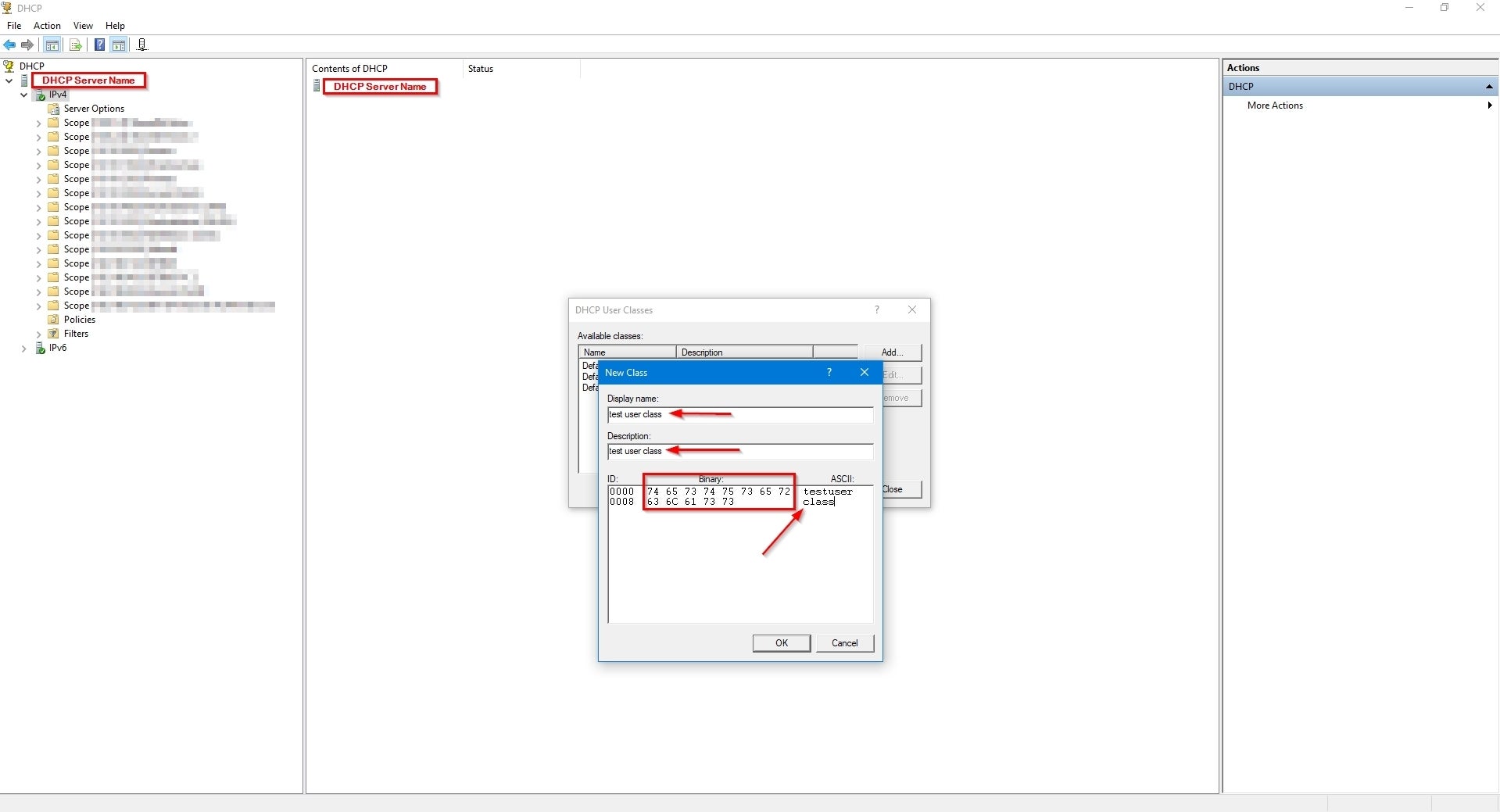The width and height of the screenshot is (1500, 812).
Task: Select Filters in the tree
Action: tap(76, 334)
